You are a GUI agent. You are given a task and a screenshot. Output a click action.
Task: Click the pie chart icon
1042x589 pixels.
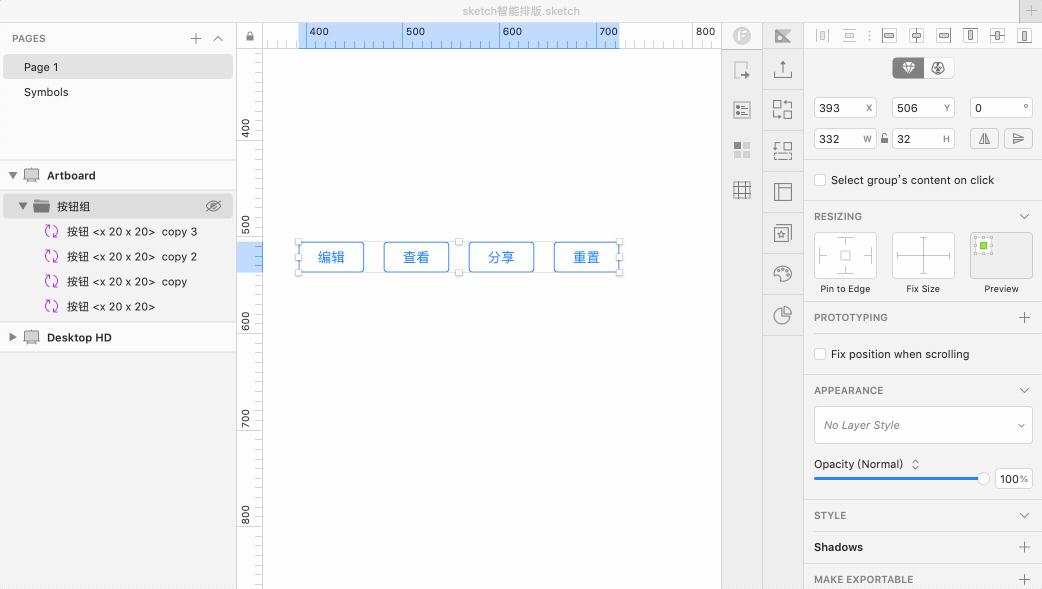(x=783, y=315)
